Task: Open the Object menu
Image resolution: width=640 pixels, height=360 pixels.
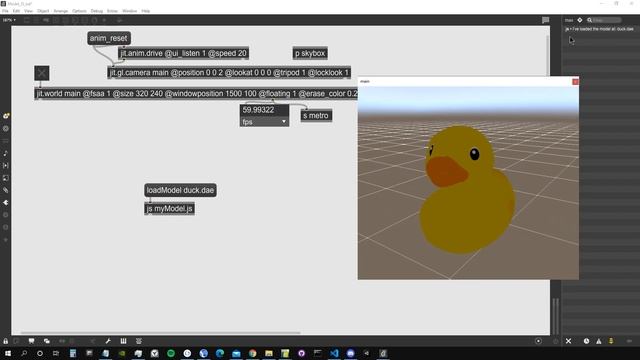Action: (x=43, y=11)
